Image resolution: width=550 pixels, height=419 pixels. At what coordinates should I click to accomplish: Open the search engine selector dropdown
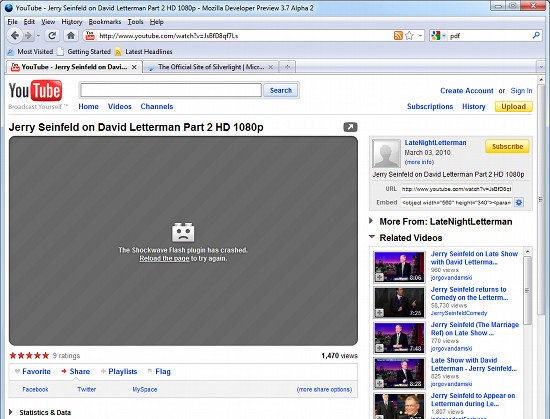pos(443,36)
